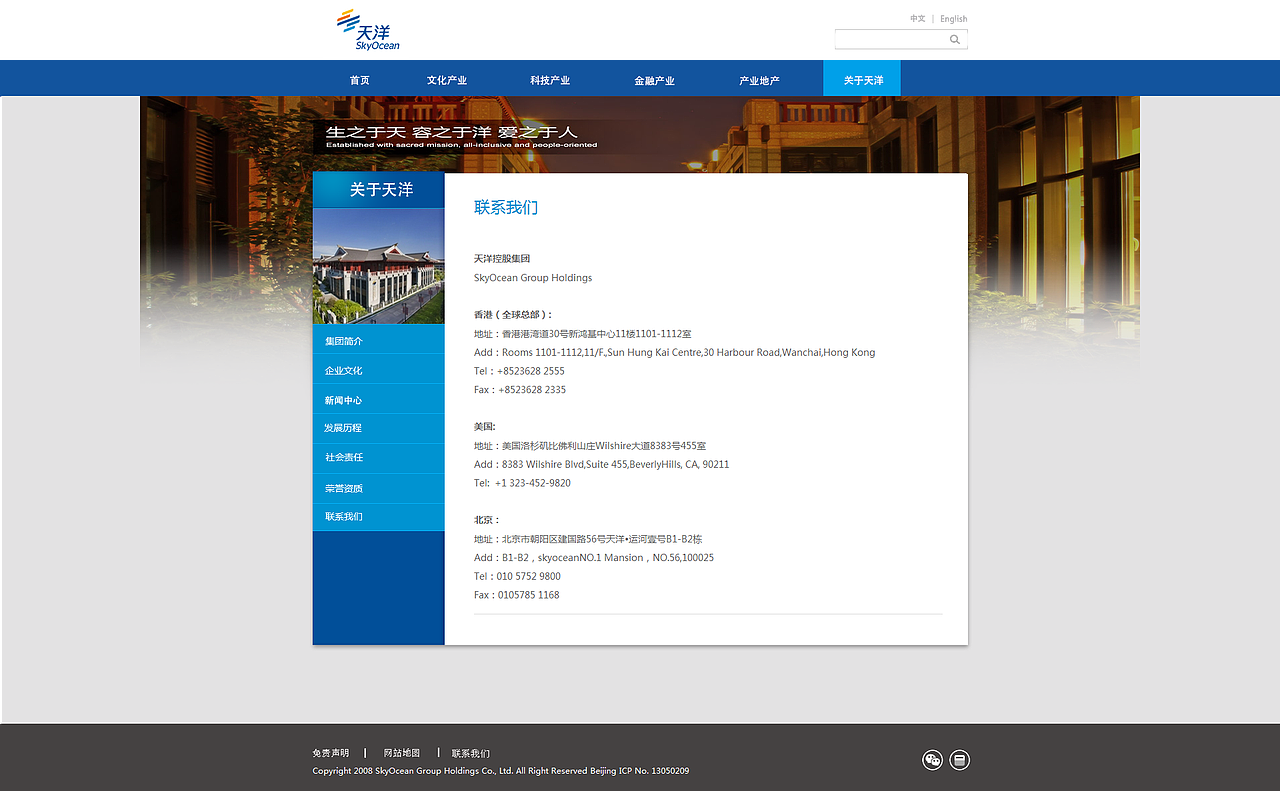Click the 联系我们 page heading
1280x791 pixels.
pos(506,207)
